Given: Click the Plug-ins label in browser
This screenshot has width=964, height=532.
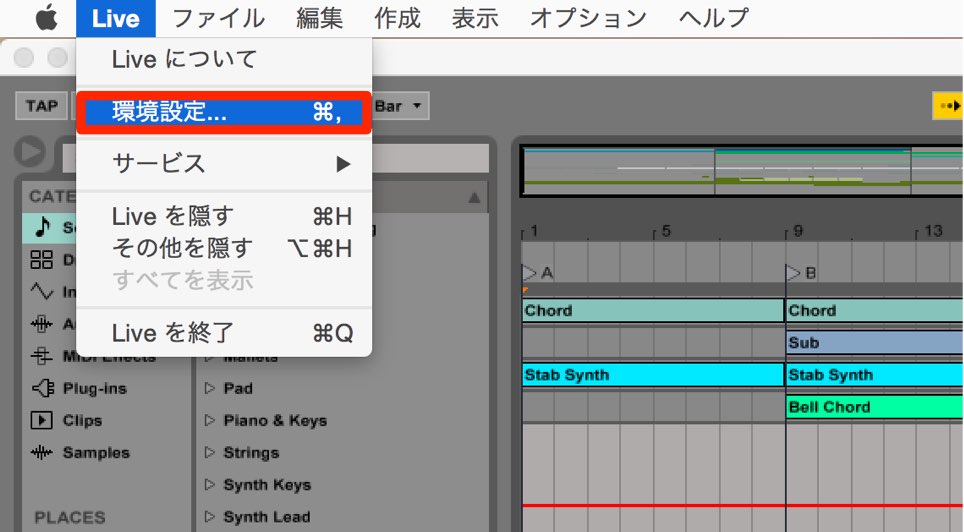Looking at the screenshot, I should 95,388.
